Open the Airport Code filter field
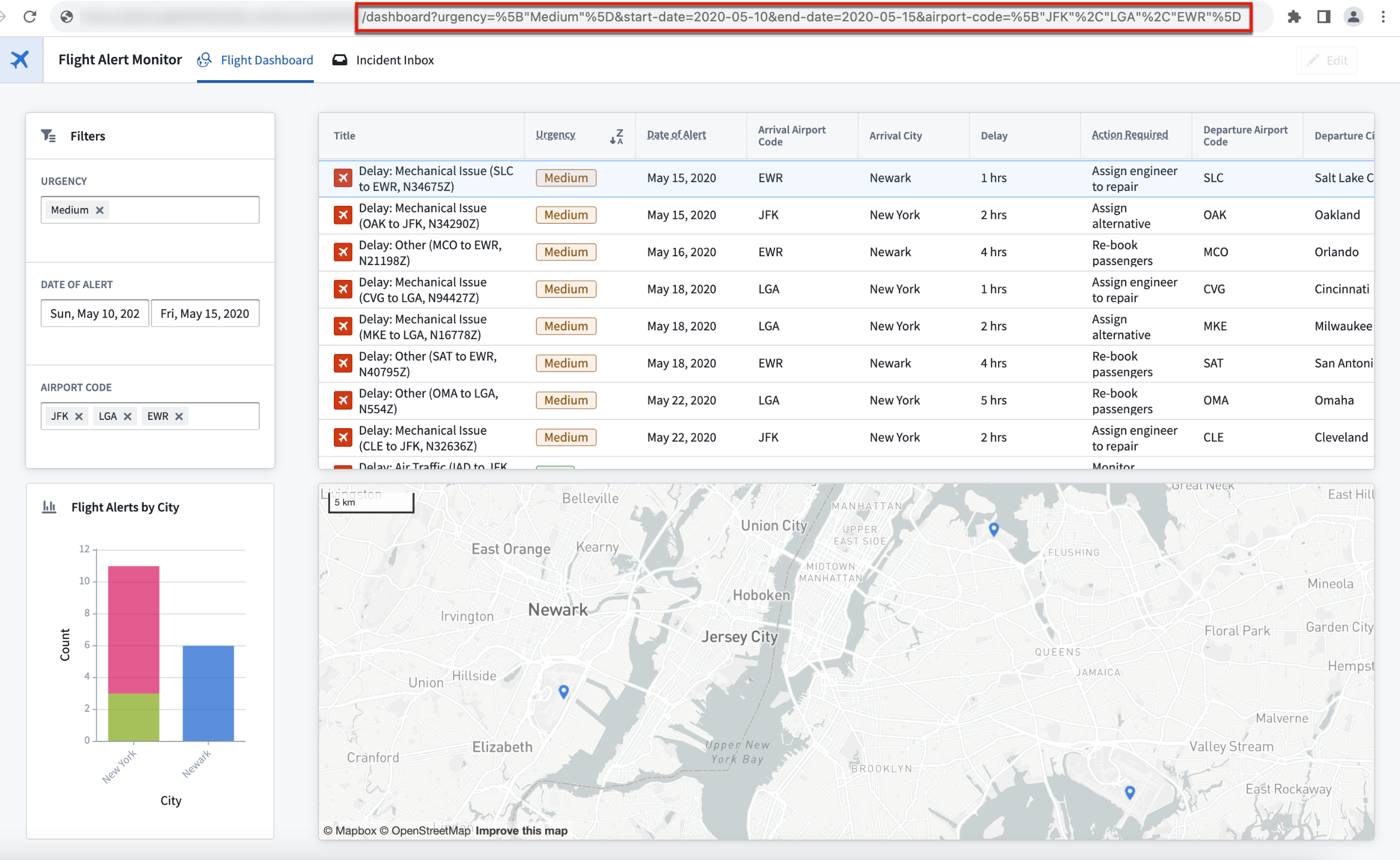This screenshot has height=860, width=1400. pyautogui.click(x=150, y=417)
